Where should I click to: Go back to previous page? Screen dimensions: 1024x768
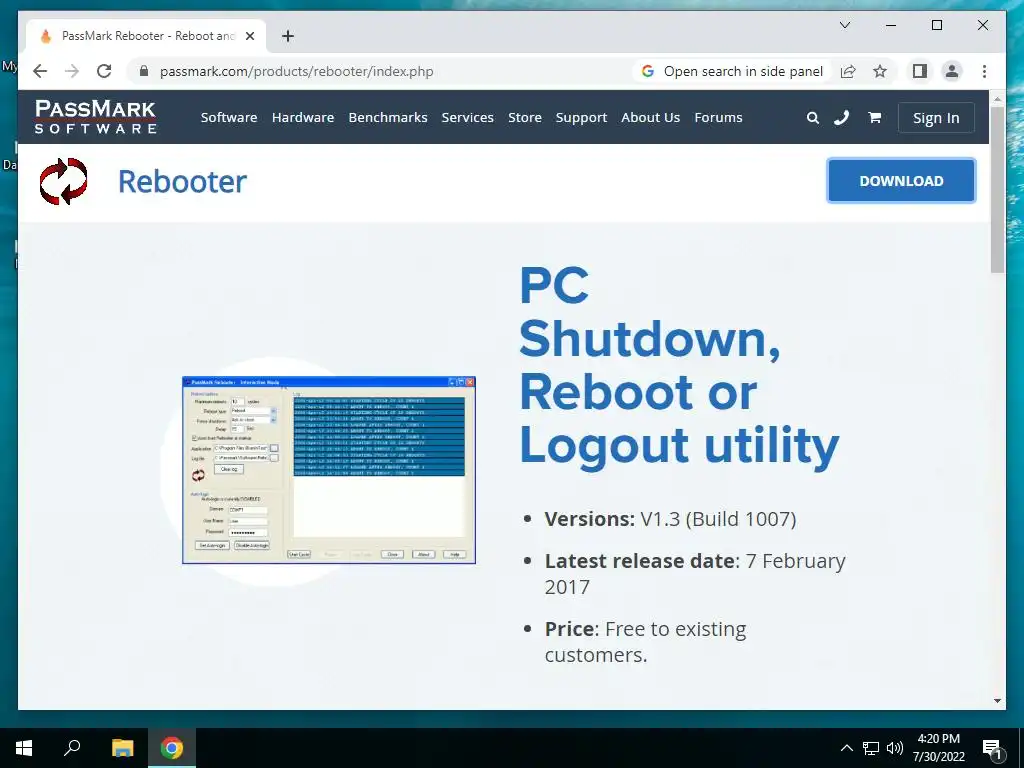[x=40, y=71]
